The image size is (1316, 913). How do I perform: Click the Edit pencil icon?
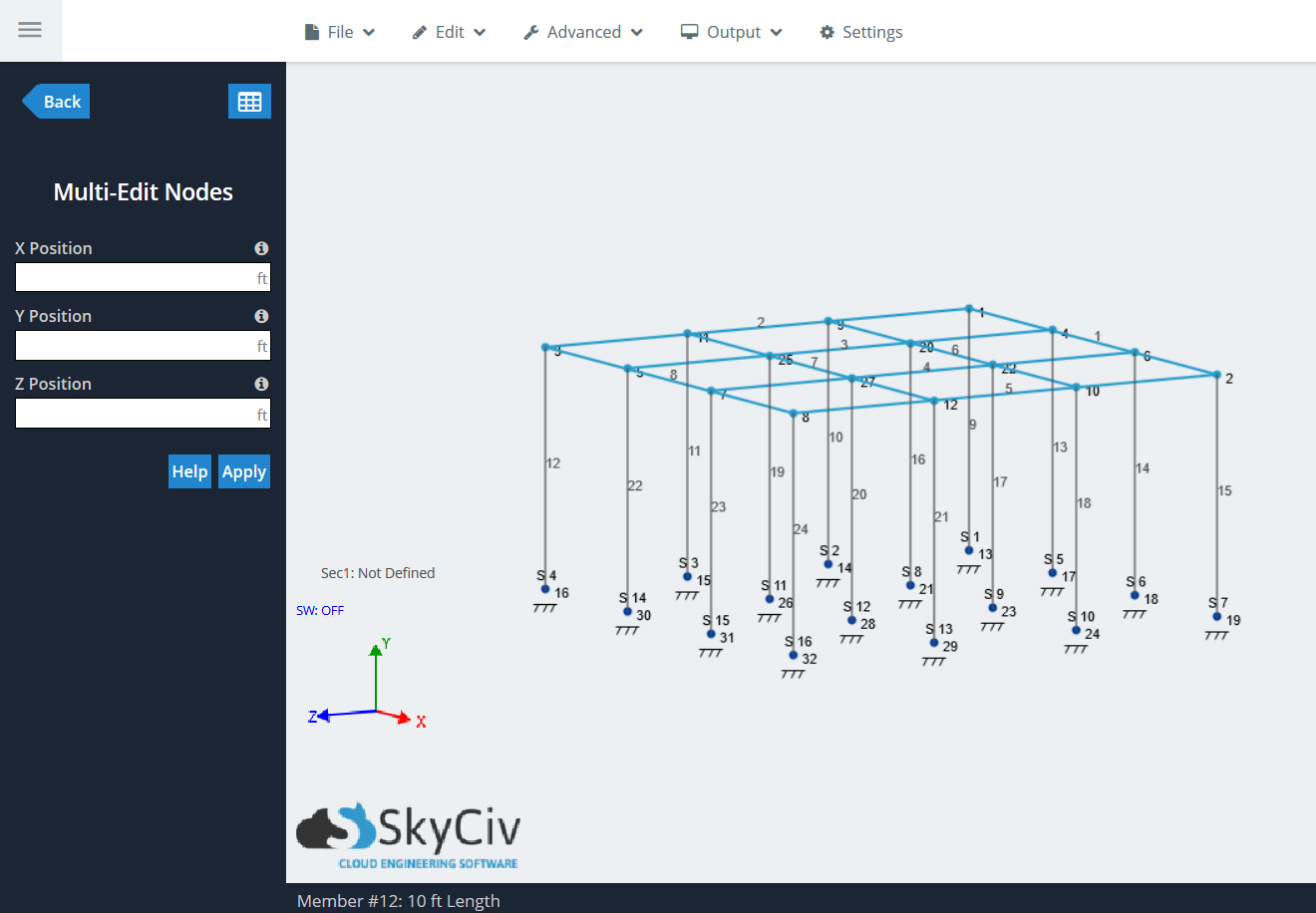[420, 32]
